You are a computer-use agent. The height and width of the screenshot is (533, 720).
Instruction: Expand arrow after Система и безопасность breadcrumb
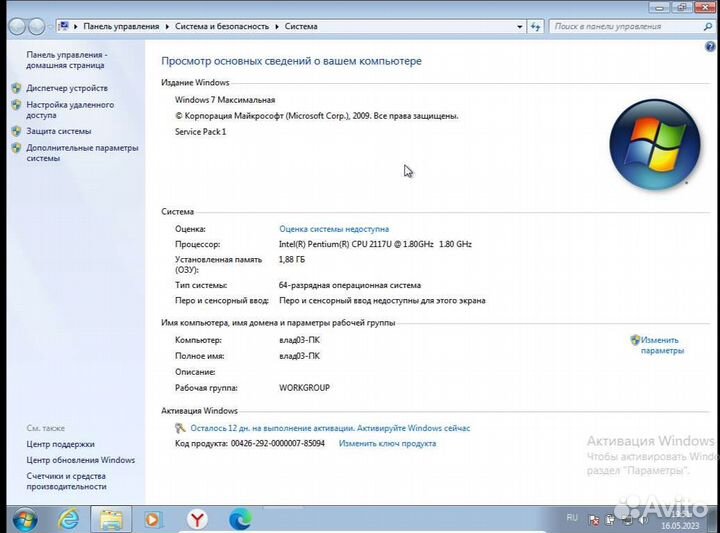pos(277,27)
